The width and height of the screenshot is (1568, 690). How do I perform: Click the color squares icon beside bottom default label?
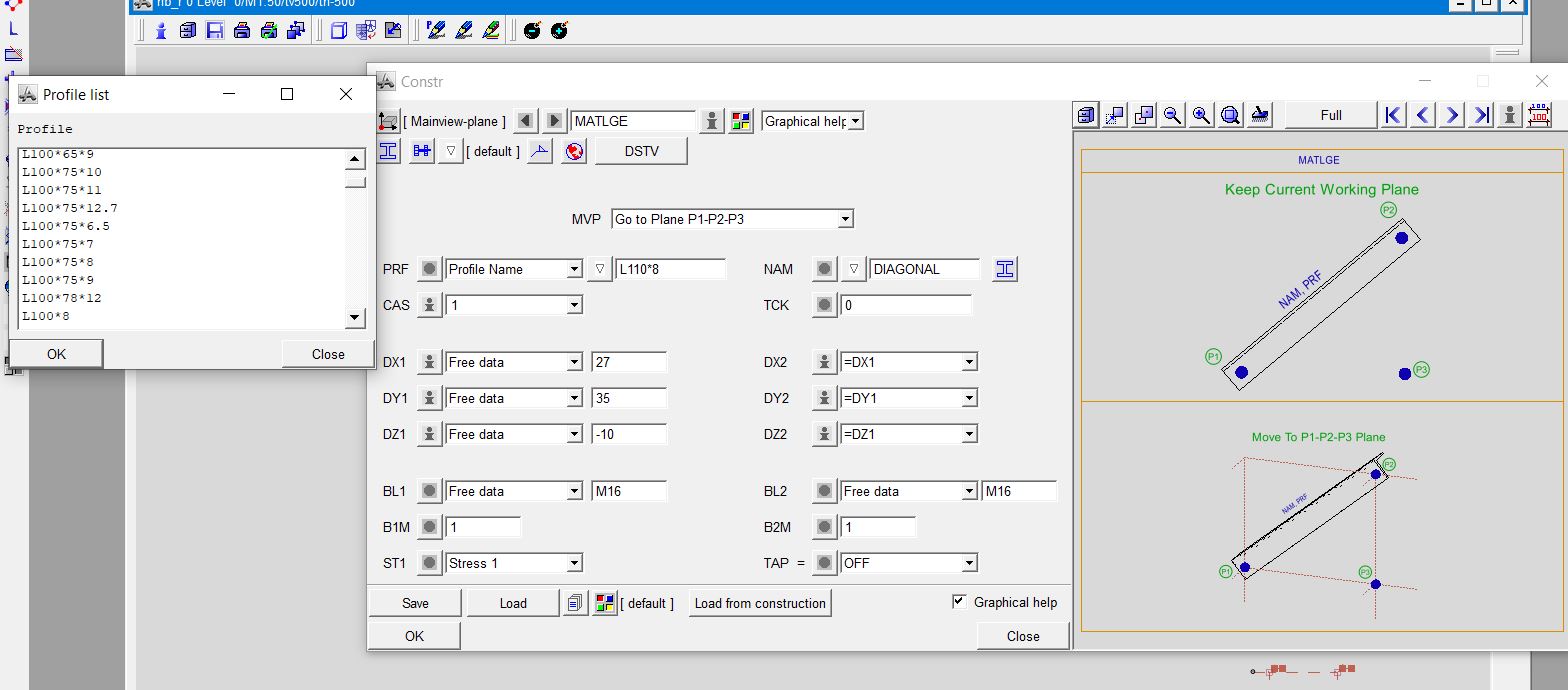point(604,603)
